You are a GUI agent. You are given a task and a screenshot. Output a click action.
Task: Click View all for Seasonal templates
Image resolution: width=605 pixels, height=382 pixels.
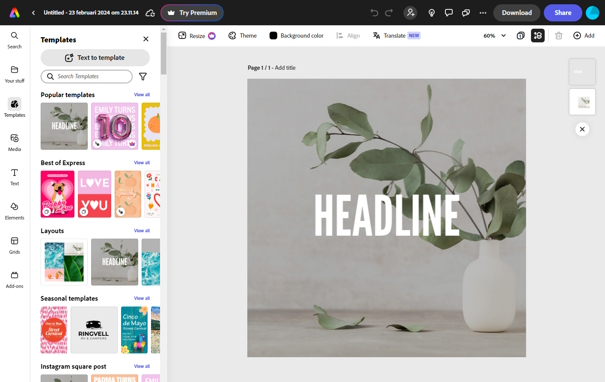coord(142,298)
